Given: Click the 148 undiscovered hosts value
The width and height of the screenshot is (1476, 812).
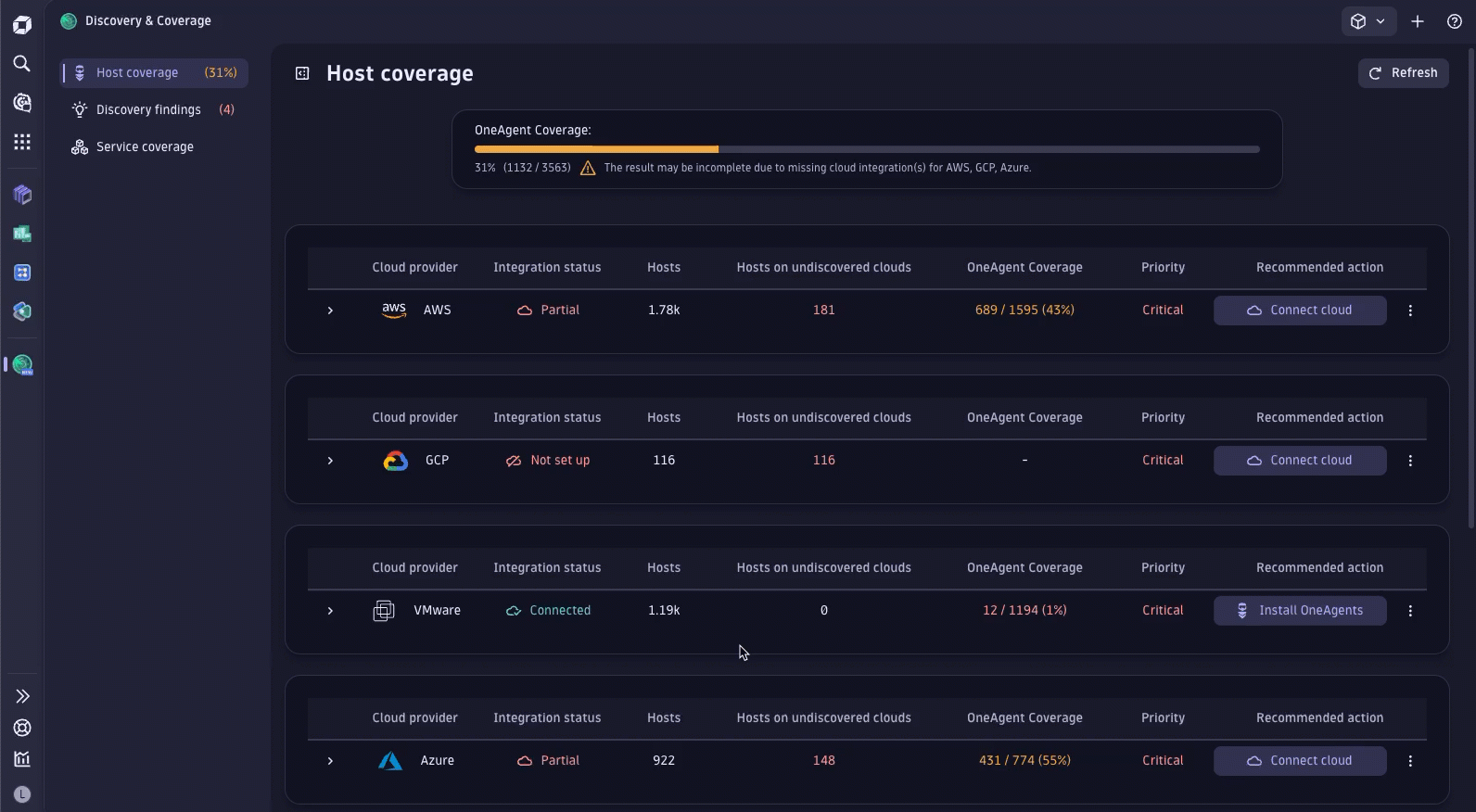Looking at the screenshot, I should pyautogui.click(x=824, y=761).
